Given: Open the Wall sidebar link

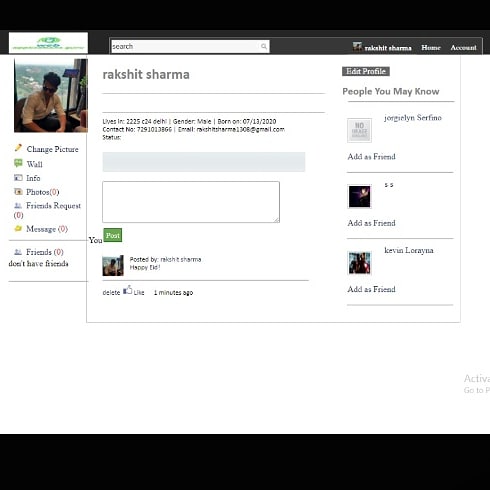Looking at the screenshot, I should [x=35, y=164].
